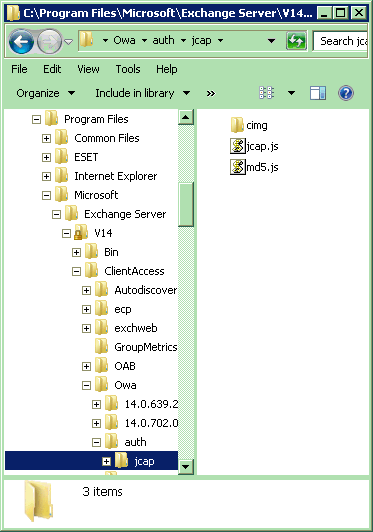Click the cimg folder icon
Image resolution: width=373 pixels, height=532 pixels.
pos(237,125)
